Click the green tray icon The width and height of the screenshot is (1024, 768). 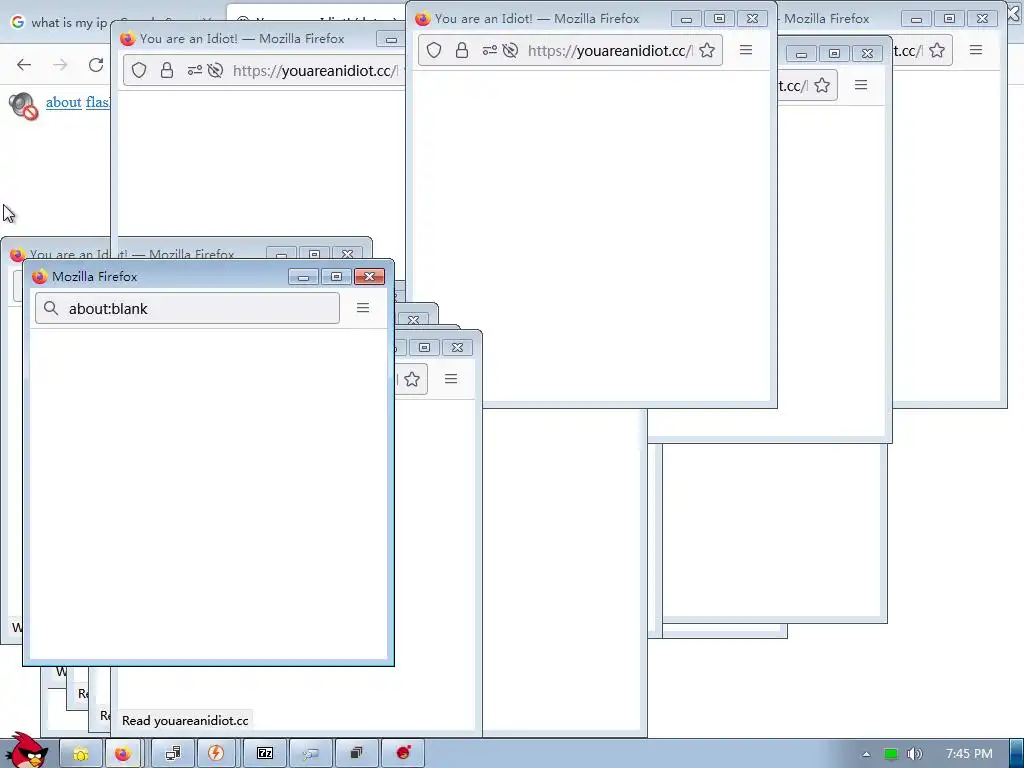[891, 754]
